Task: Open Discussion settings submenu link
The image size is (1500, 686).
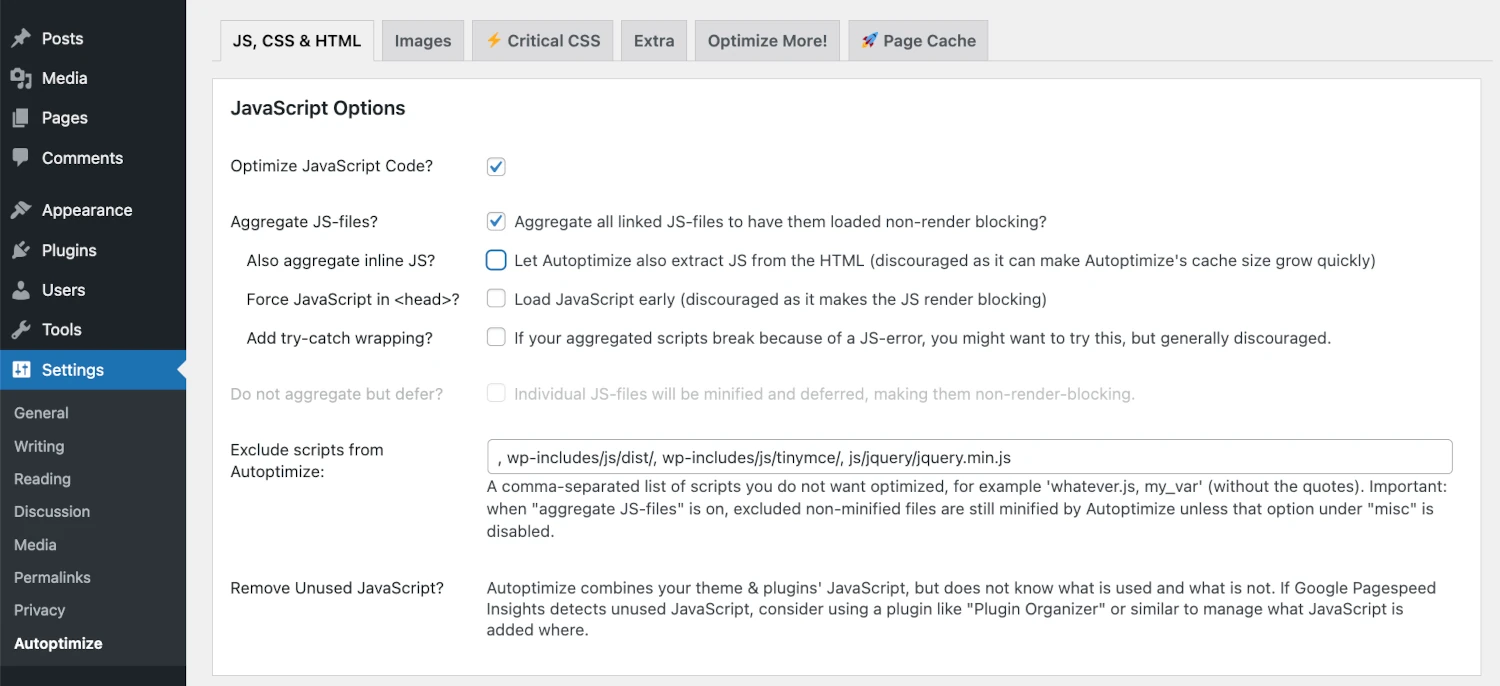Action: [52, 511]
